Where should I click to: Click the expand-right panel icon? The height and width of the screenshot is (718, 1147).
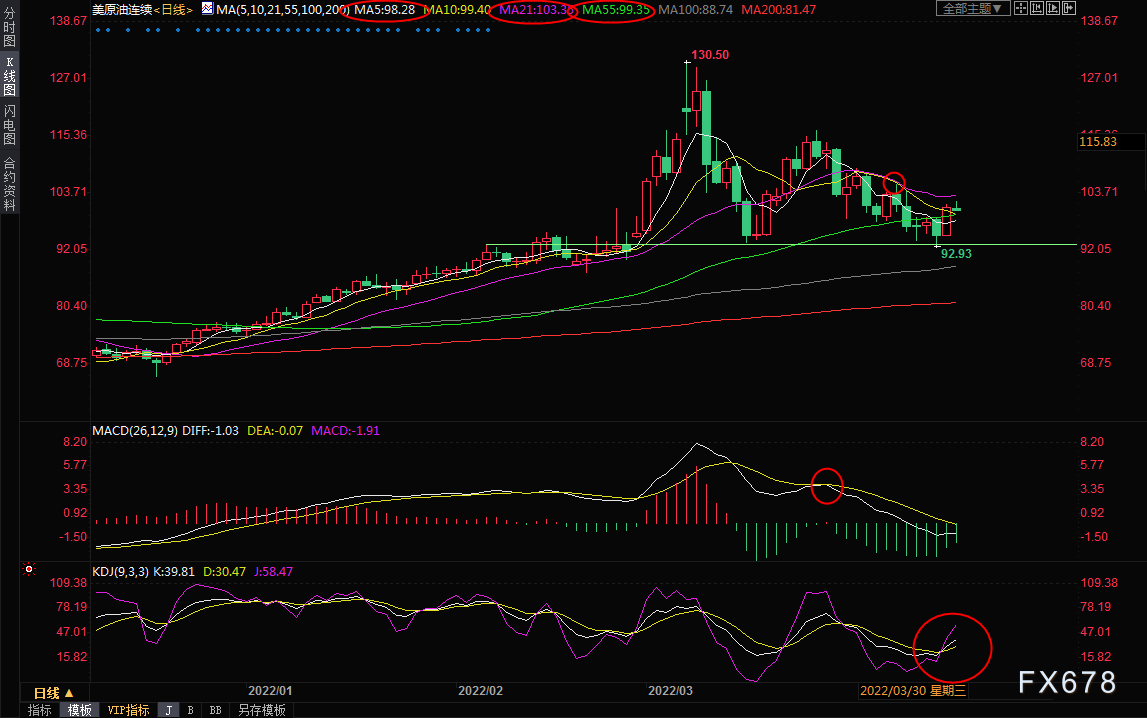pos(1069,8)
